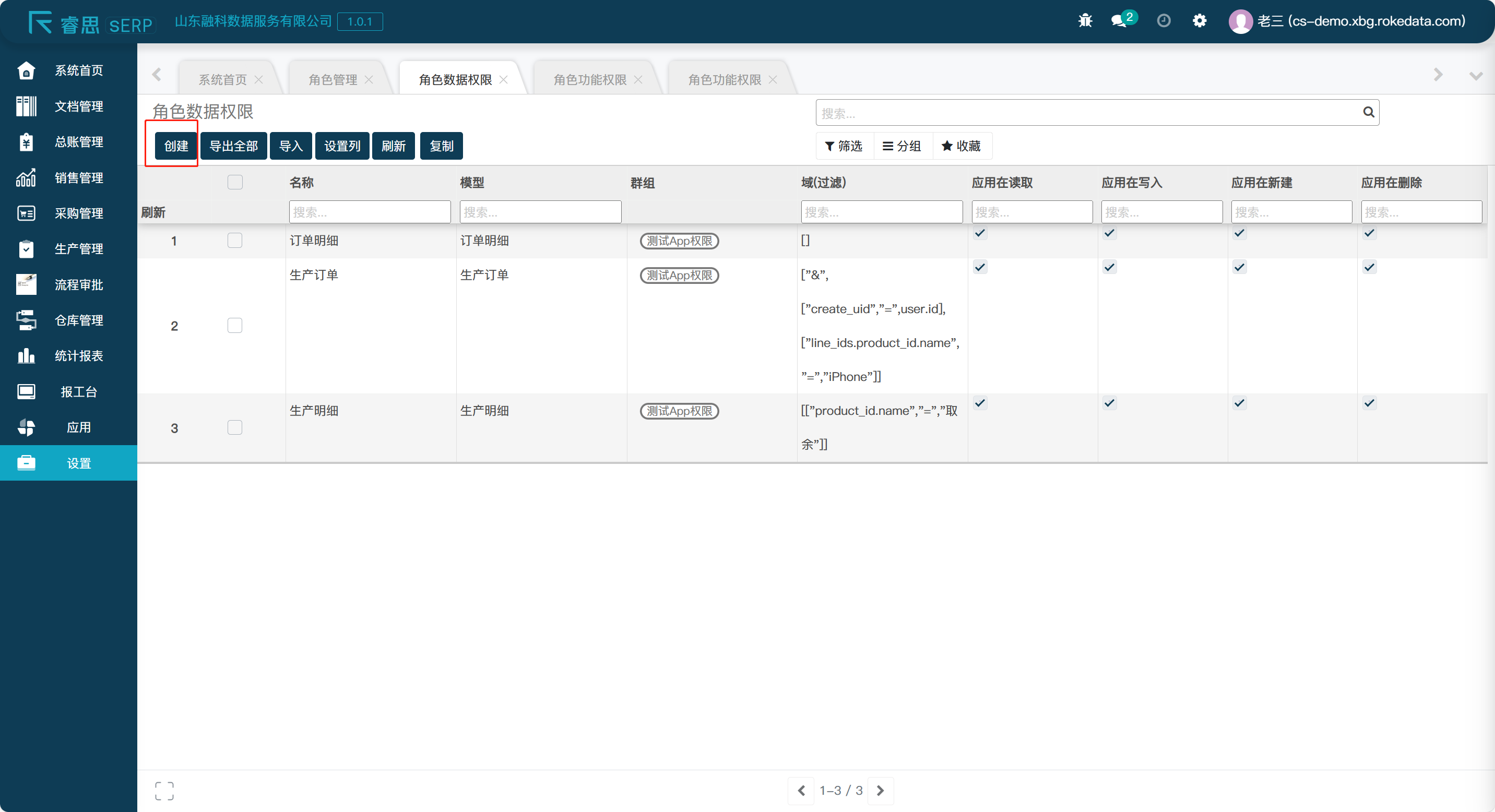The image size is (1495, 812).
Task: Switch to the 系统首页 tab
Action: tap(222, 80)
